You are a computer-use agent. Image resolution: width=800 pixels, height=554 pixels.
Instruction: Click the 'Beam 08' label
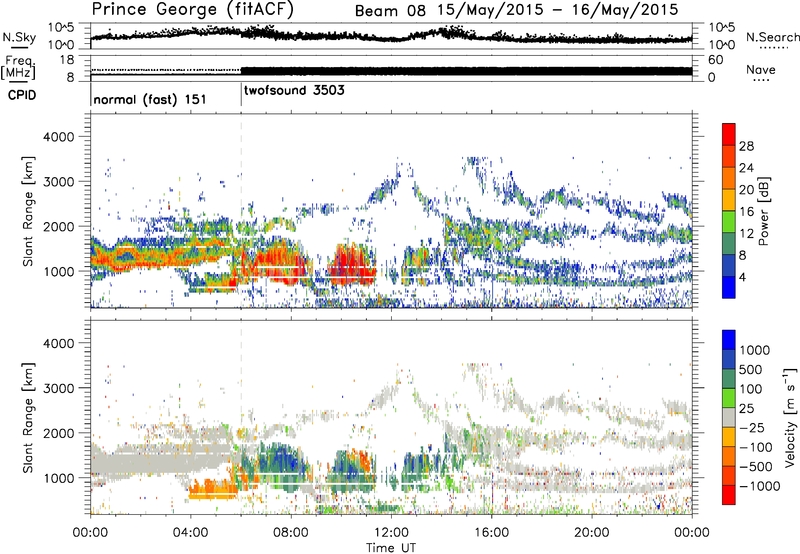tap(390, 11)
